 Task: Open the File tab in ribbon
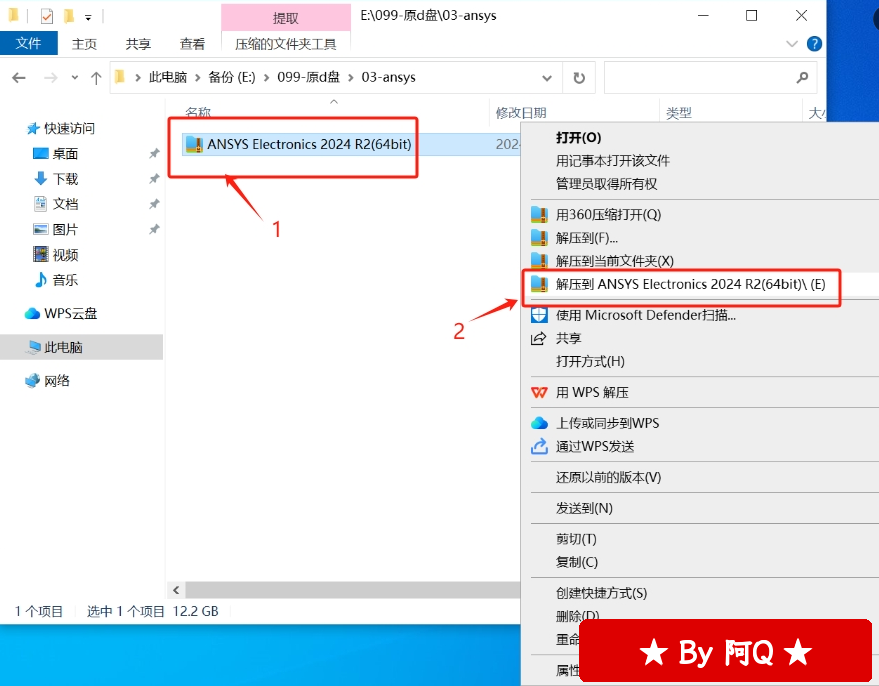click(x=29, y=44)
